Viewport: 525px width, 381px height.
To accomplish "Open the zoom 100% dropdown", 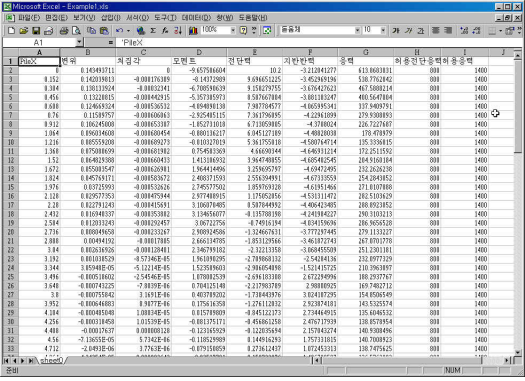I will (233, 30).
